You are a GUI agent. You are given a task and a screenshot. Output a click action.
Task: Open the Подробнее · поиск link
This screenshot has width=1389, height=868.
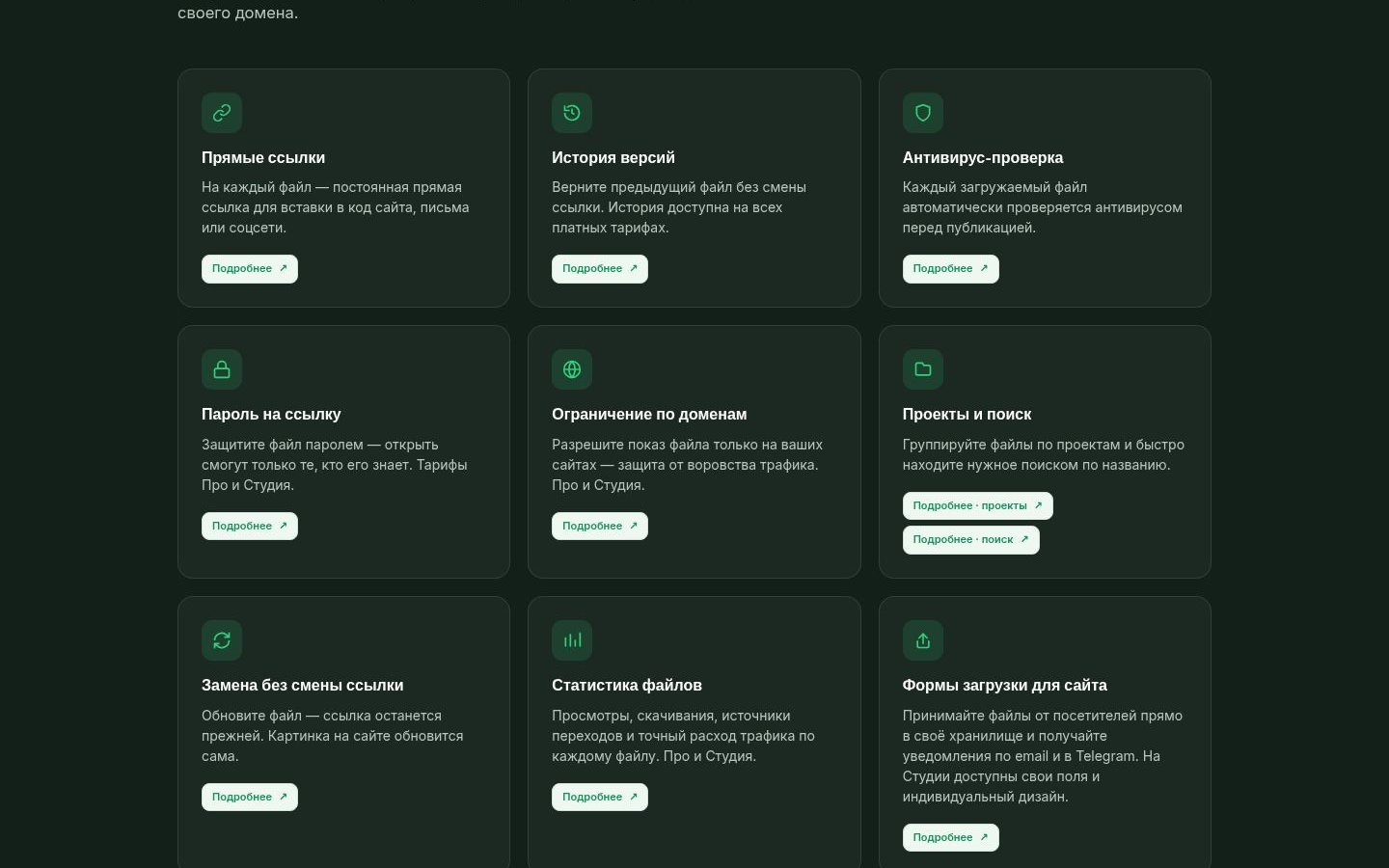click(x=971, y=540)
